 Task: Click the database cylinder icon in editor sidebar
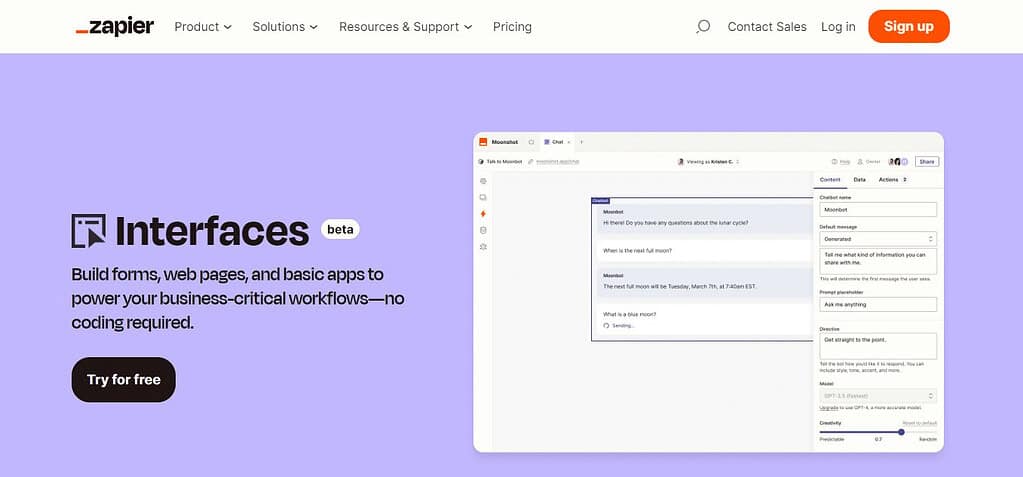tap(483, 230)
